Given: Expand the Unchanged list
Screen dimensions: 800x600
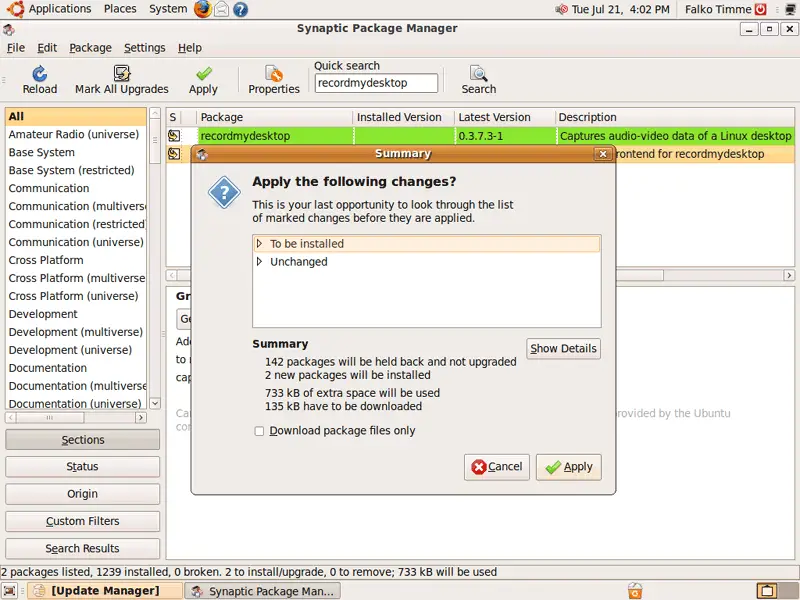Looking at the screenshot, I should 259,262.
